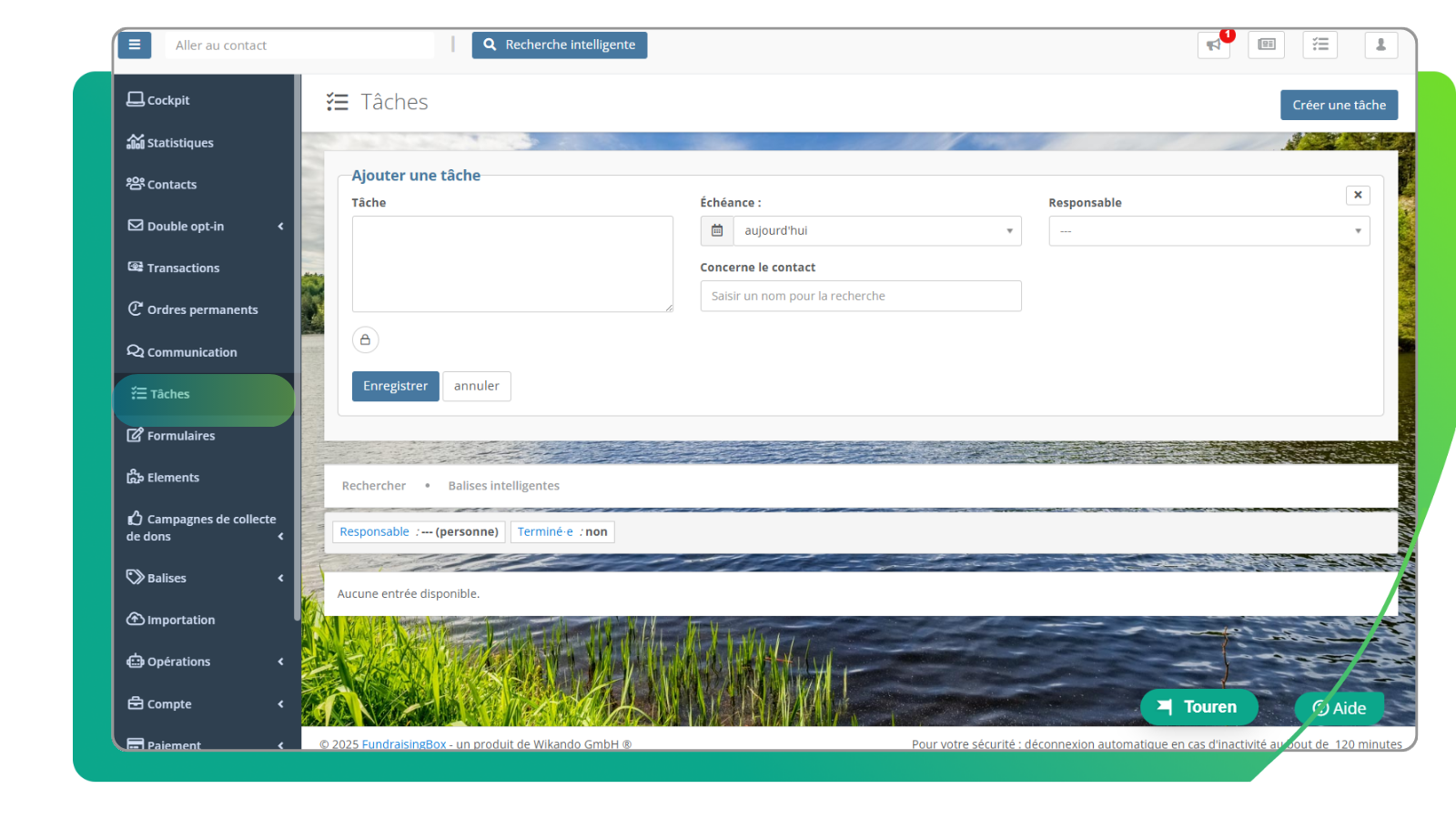Open the user profile icon
The height and width of the screenshot is (819, 1456).
point(1380,45)
